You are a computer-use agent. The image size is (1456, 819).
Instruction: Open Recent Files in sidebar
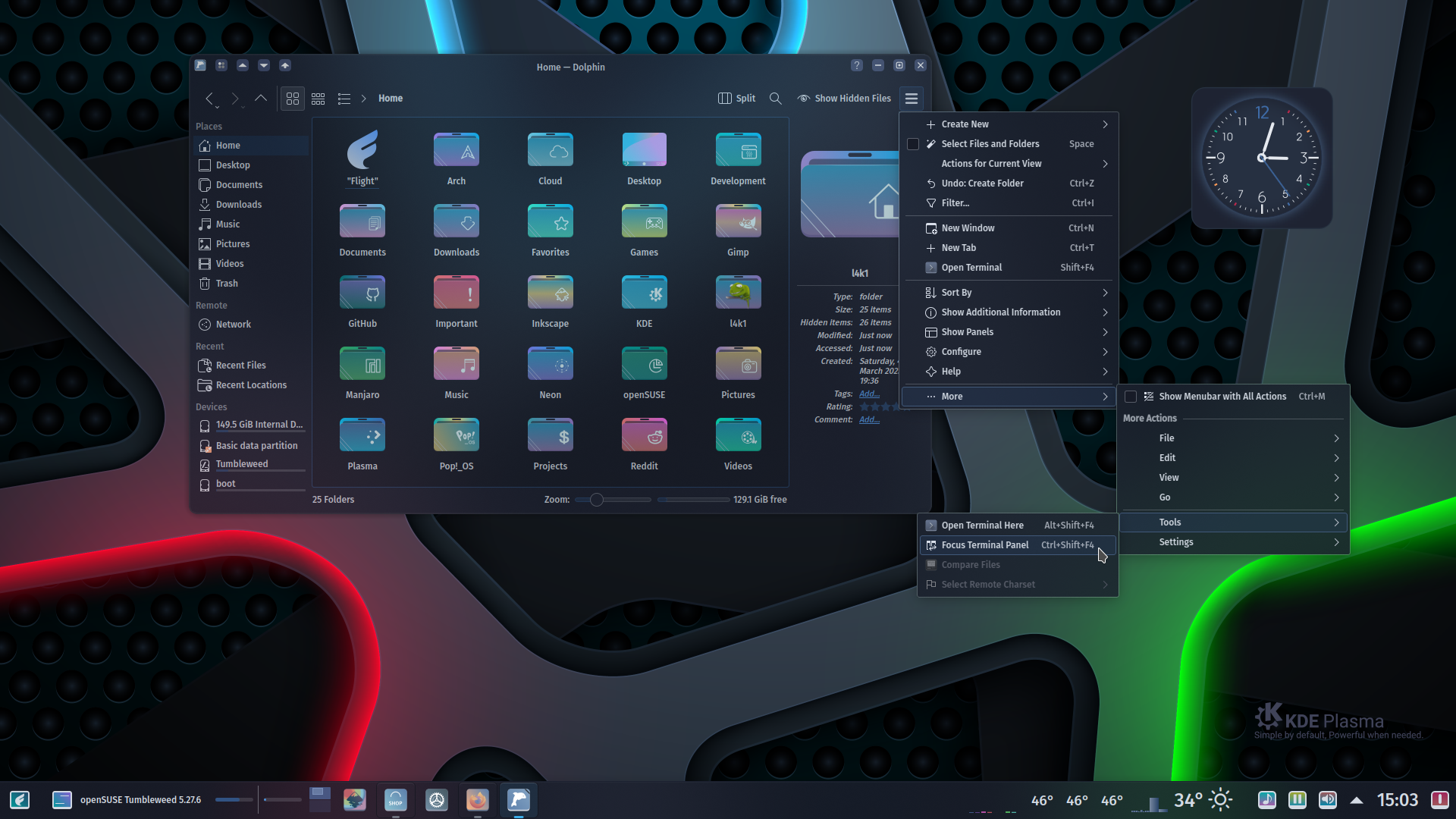251,366
